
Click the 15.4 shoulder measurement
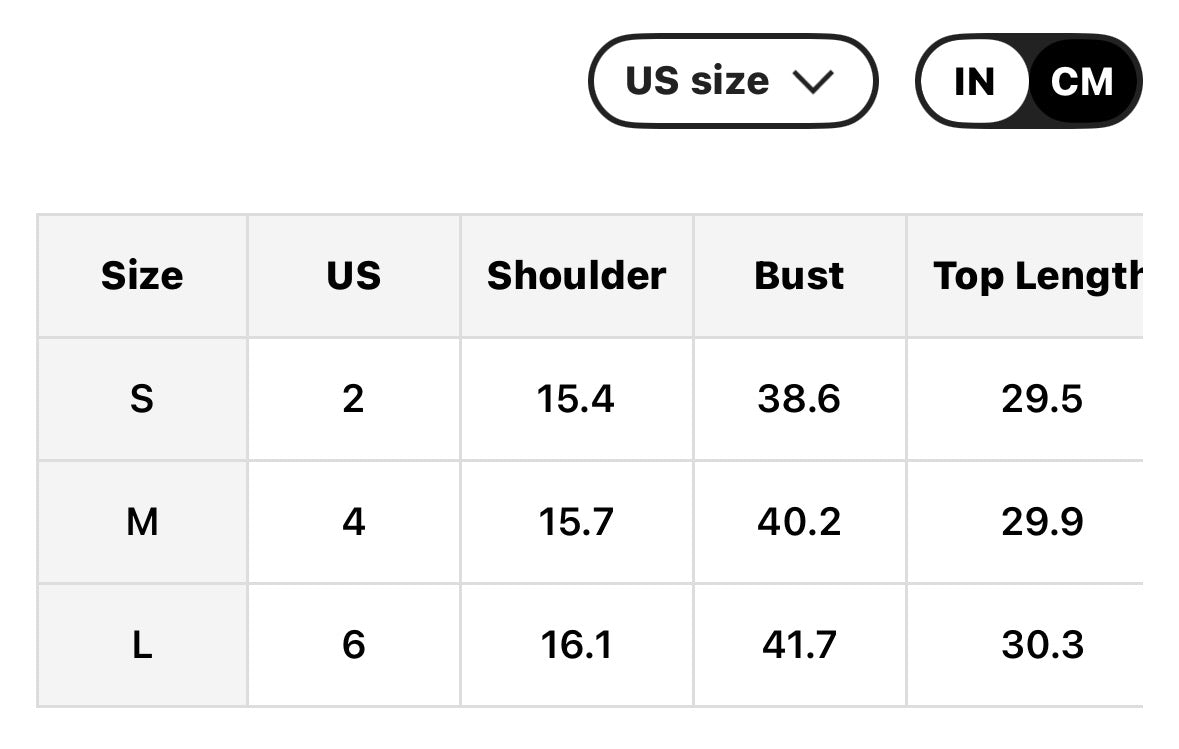(576, 399)
